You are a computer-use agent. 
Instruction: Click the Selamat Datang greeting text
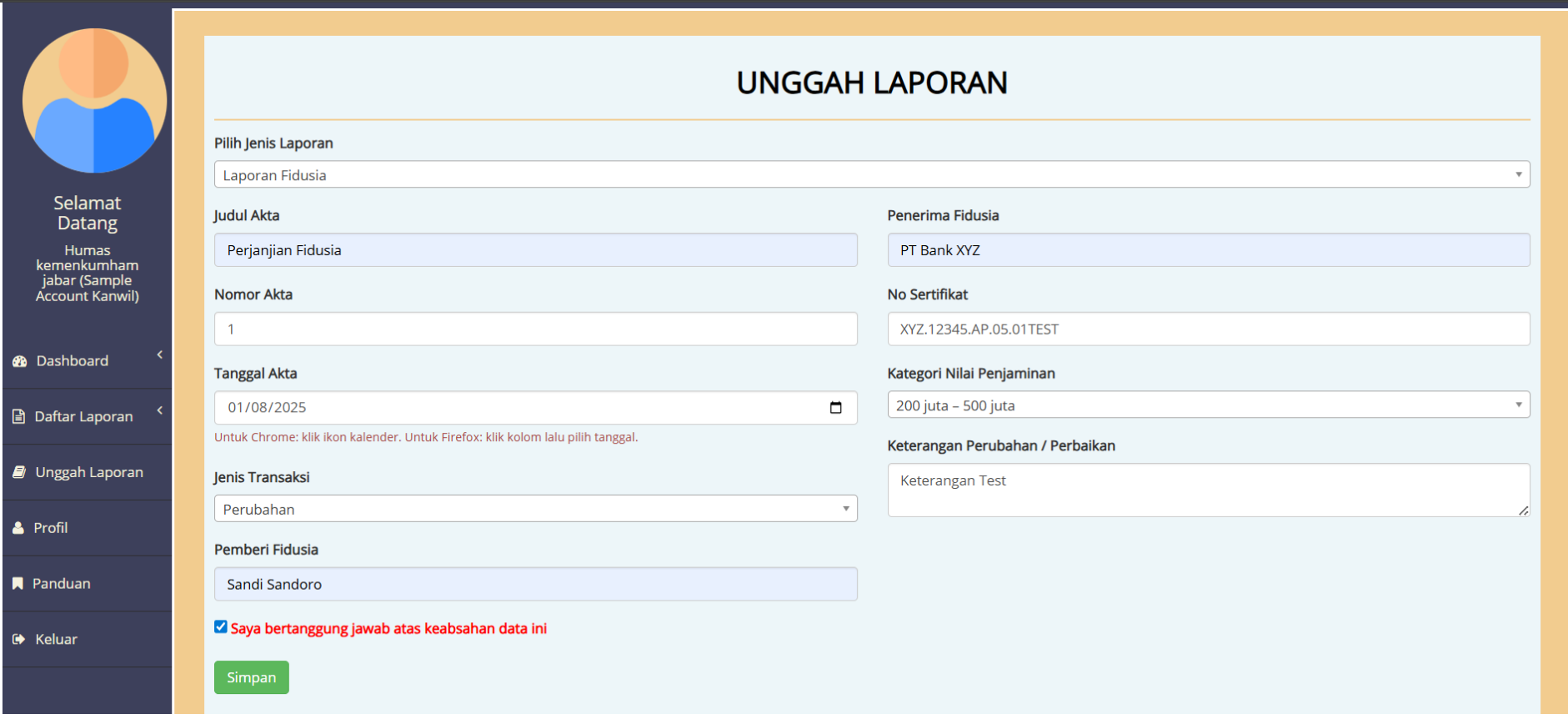click(88, 213)
